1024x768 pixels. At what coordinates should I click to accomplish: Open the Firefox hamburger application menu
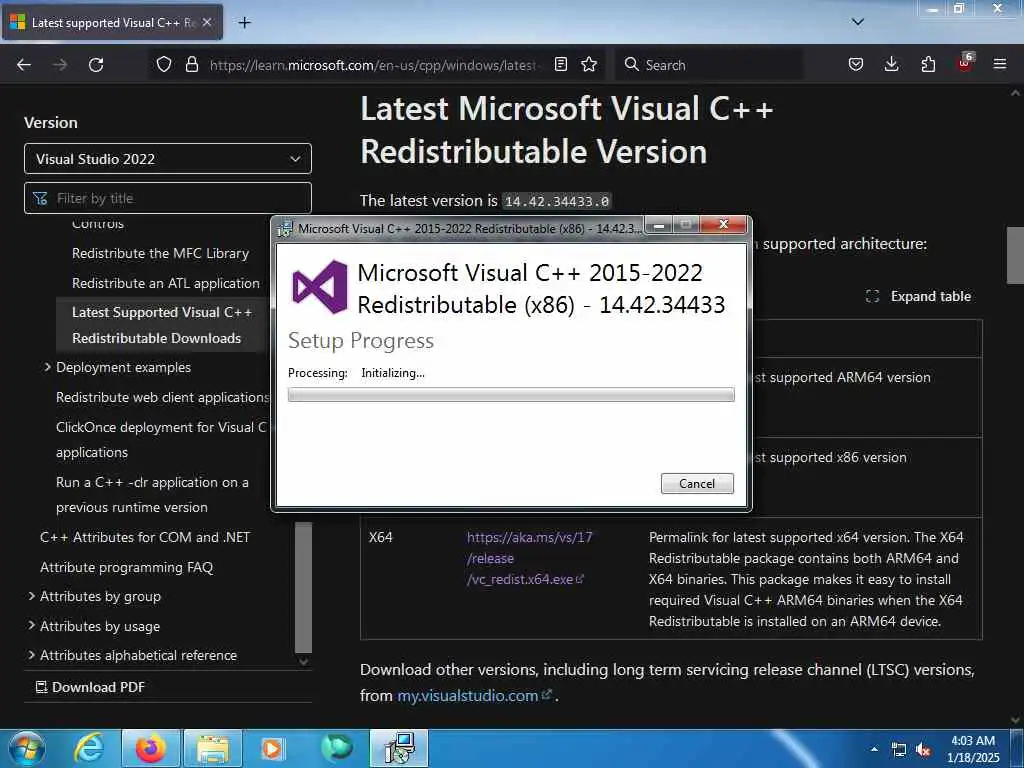(1000, 64)
